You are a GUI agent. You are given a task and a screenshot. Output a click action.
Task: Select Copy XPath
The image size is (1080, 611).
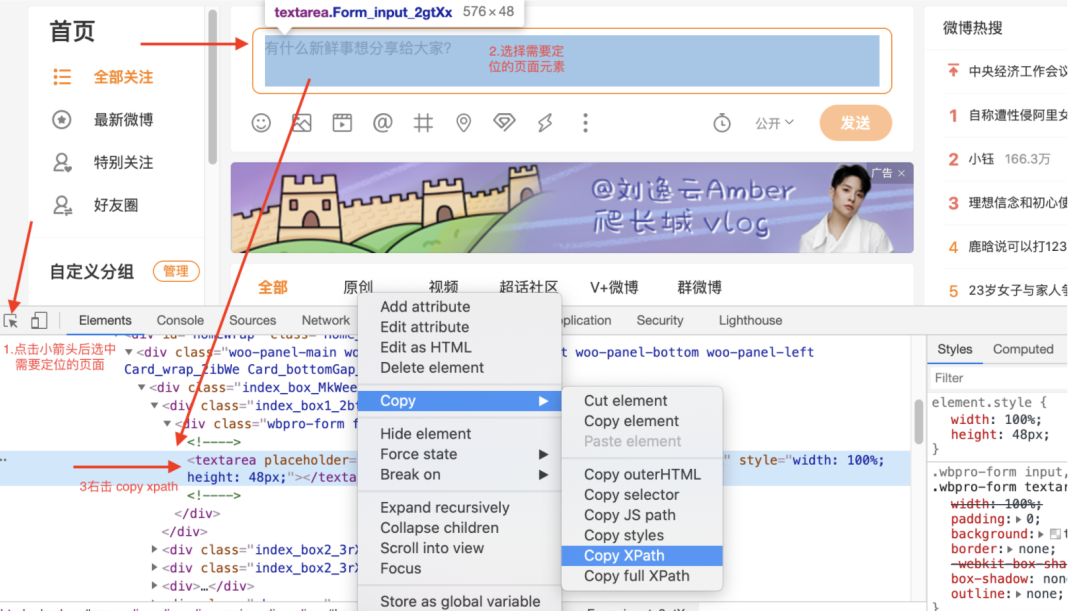point(642,556)
